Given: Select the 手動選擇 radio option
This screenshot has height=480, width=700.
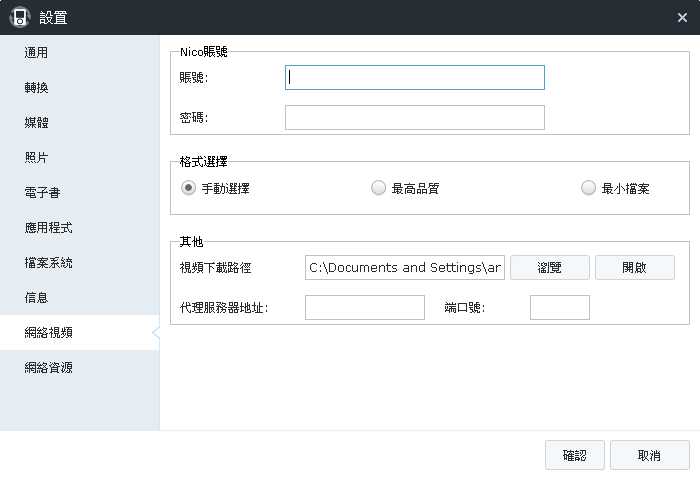Looking at the screenshot, I should pos(187,188).
